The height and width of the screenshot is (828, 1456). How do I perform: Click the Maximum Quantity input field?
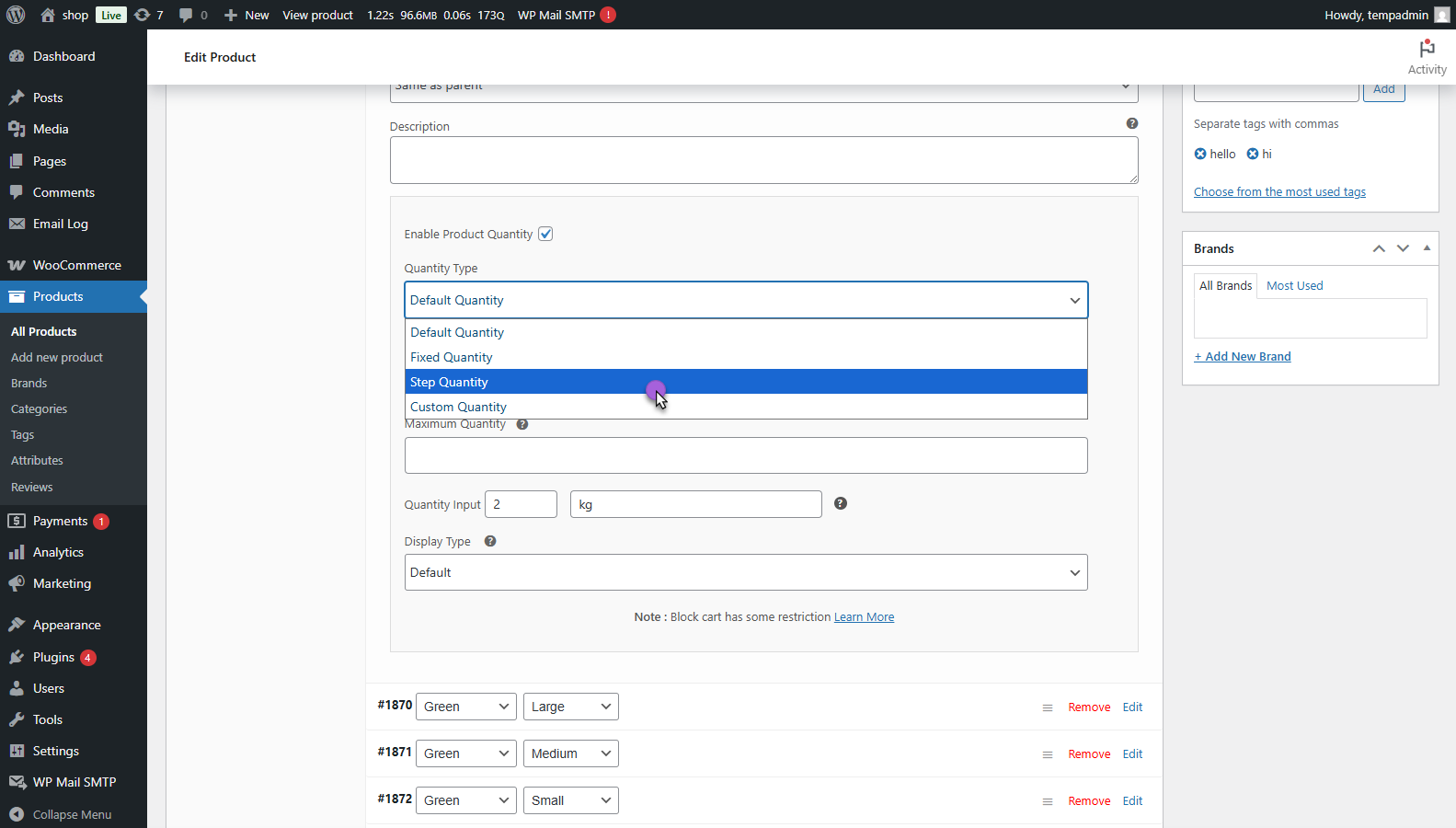745,455
